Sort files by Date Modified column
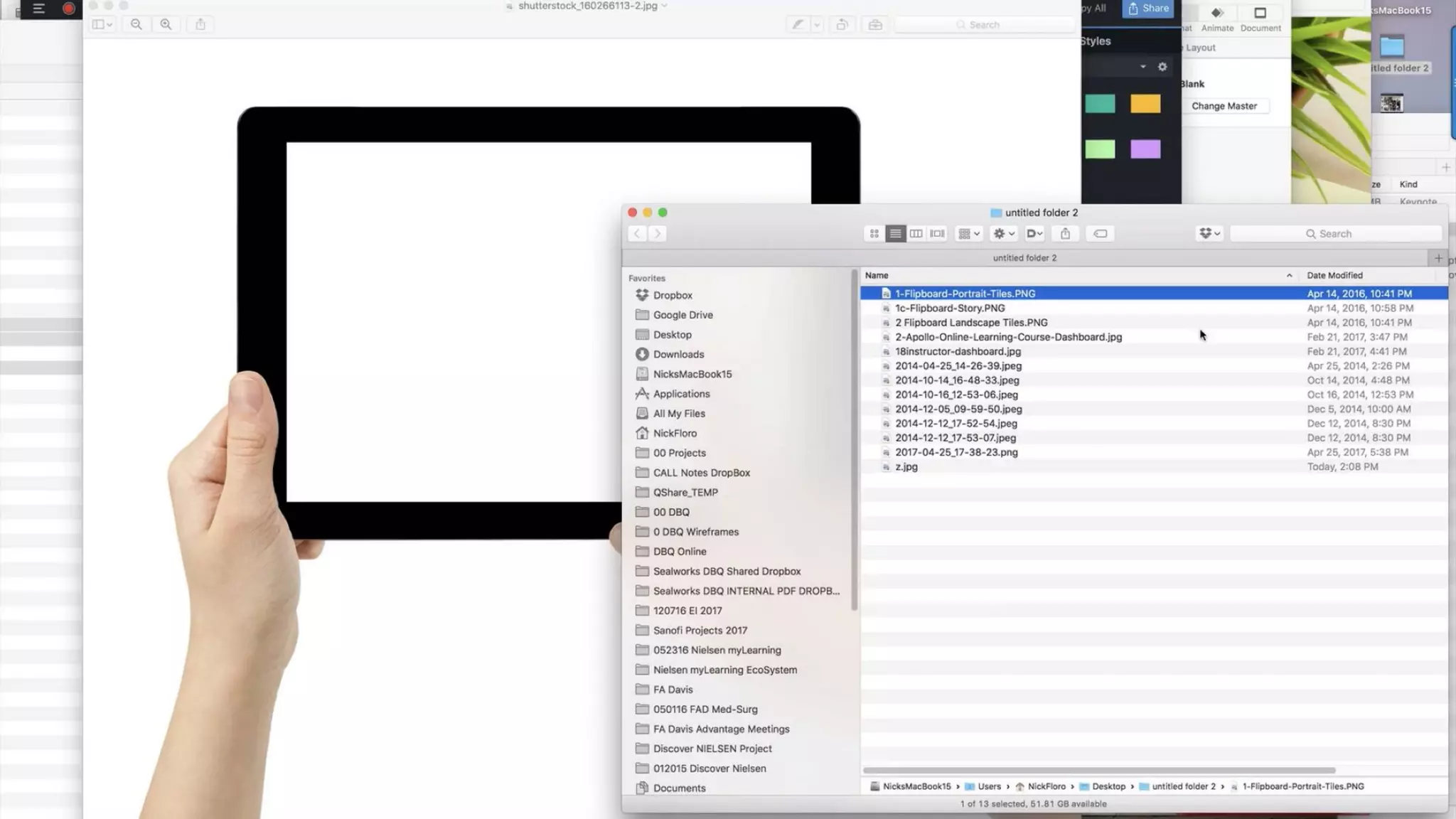The height and width of the screenshot is (819, 1456). (x=1334, y=275)
